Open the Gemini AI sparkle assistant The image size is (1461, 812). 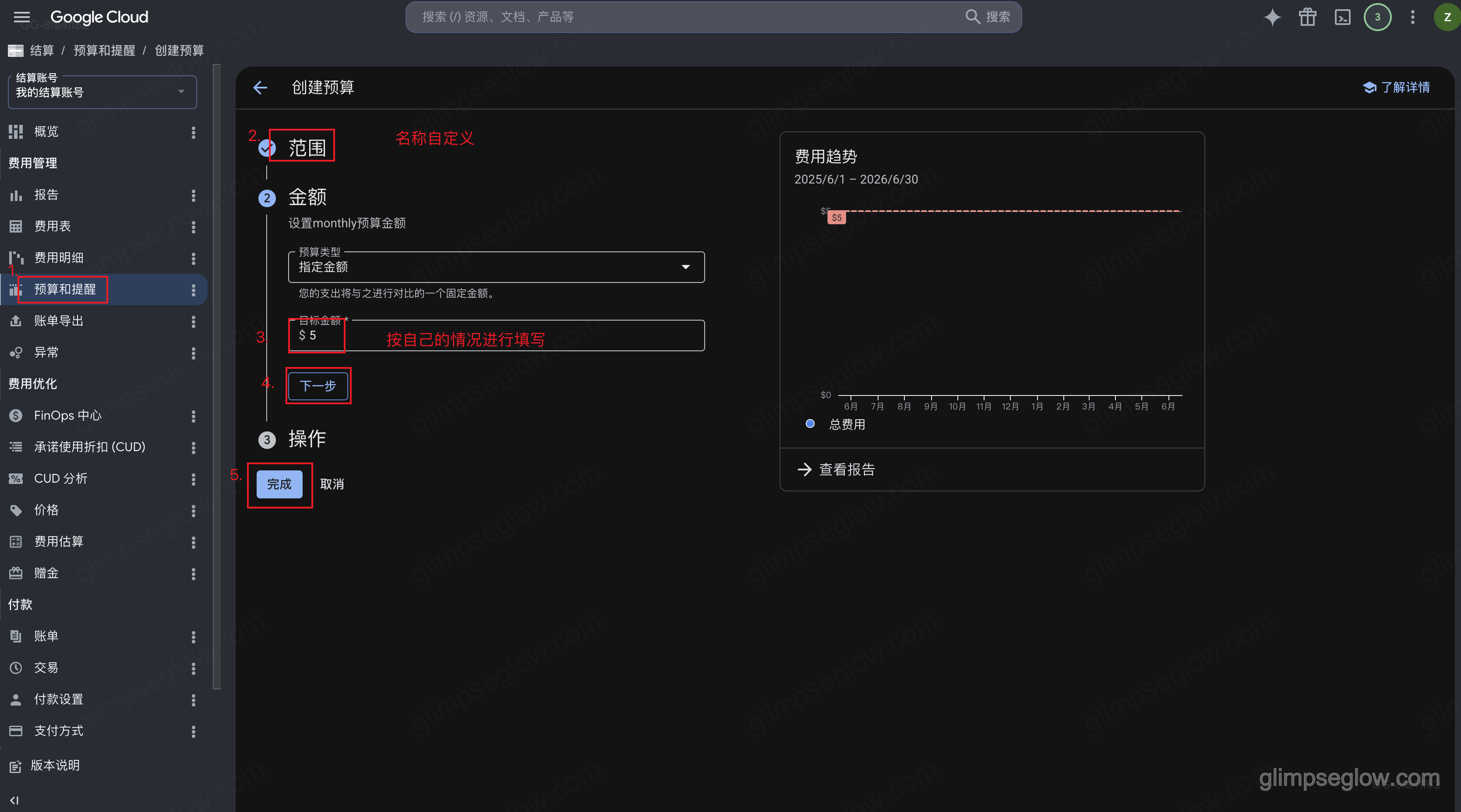(1272, 17)
